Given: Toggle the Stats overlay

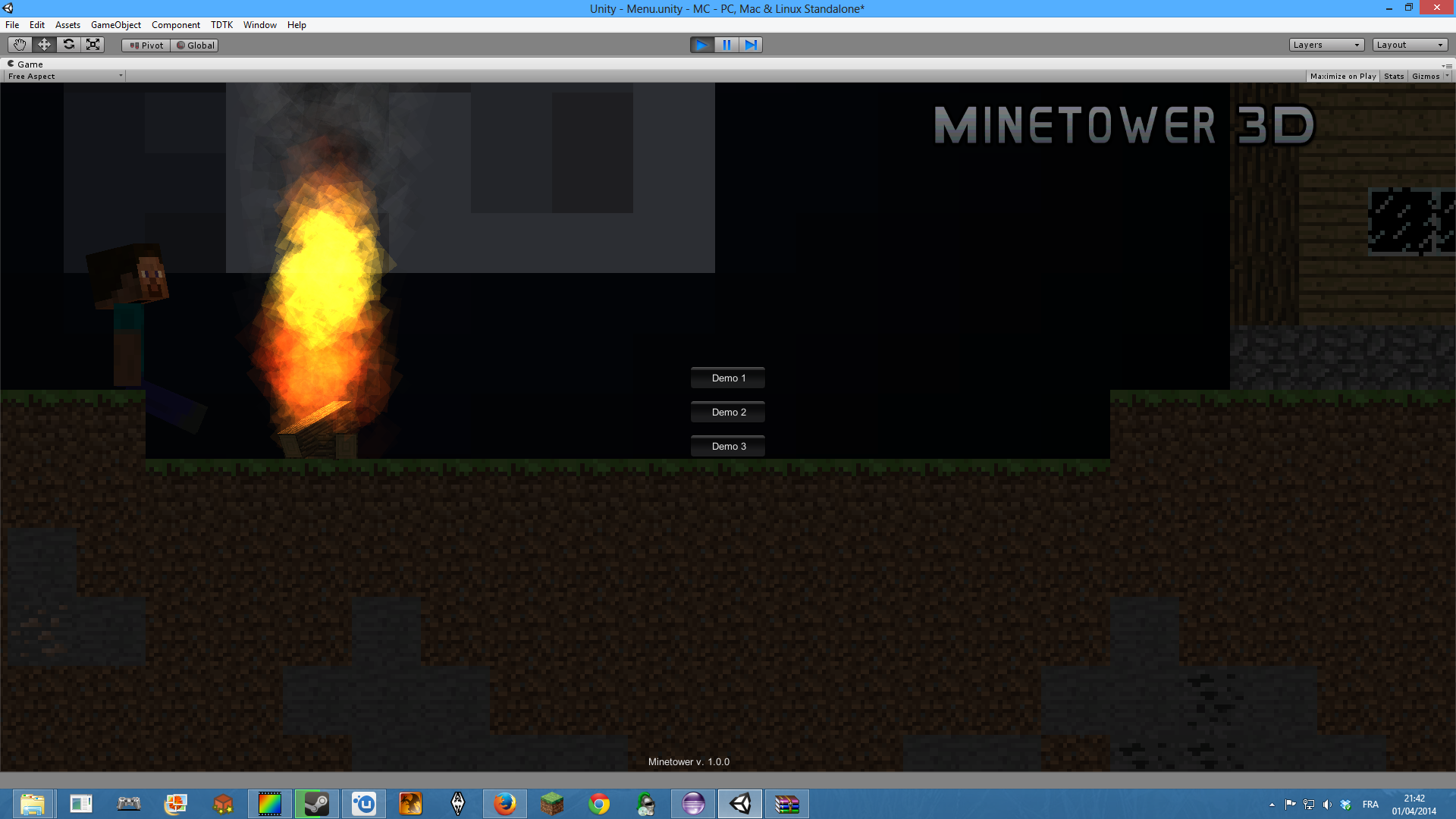Looking at the screenshot, I should tap(1393, 76).
